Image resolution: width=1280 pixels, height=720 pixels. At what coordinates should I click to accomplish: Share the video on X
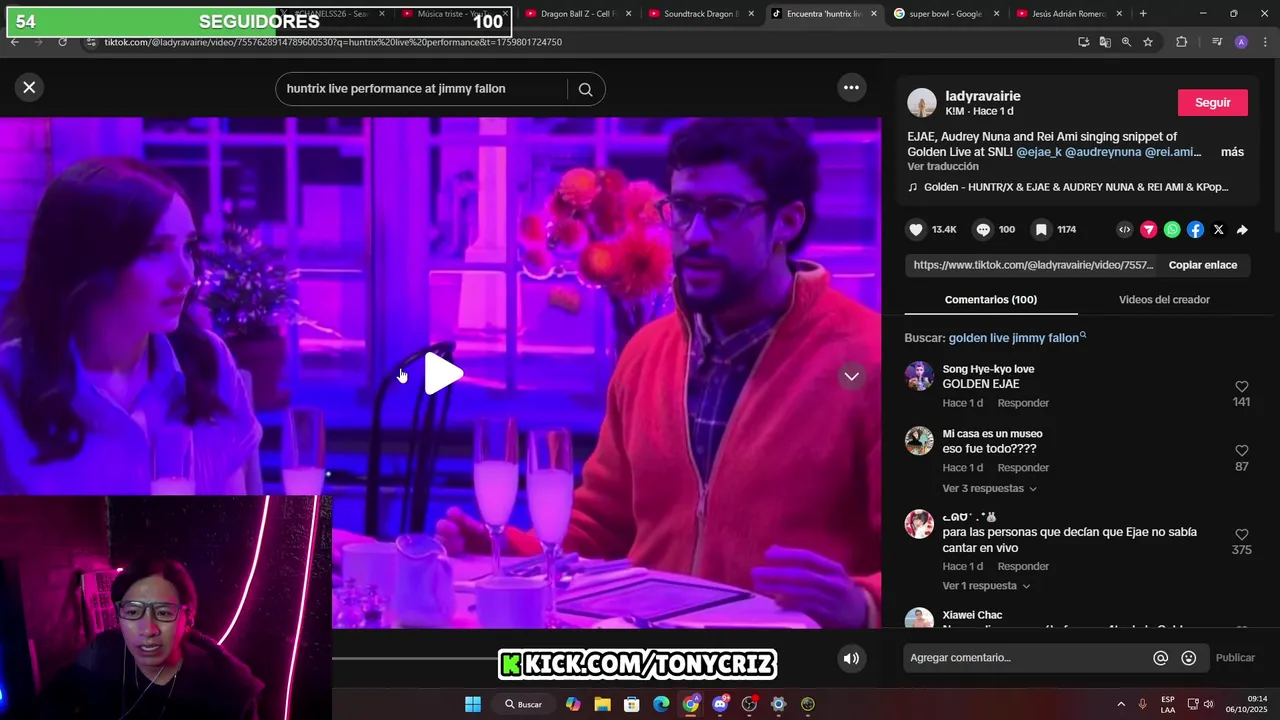1218,230
